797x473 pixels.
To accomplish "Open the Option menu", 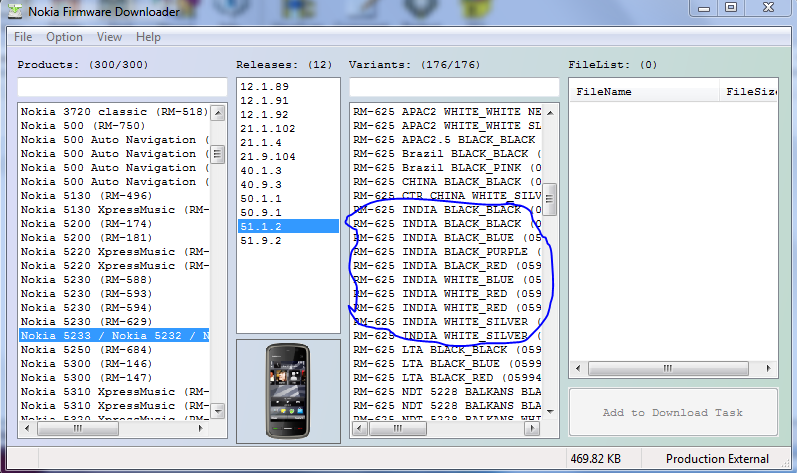I will coord(65,37).
